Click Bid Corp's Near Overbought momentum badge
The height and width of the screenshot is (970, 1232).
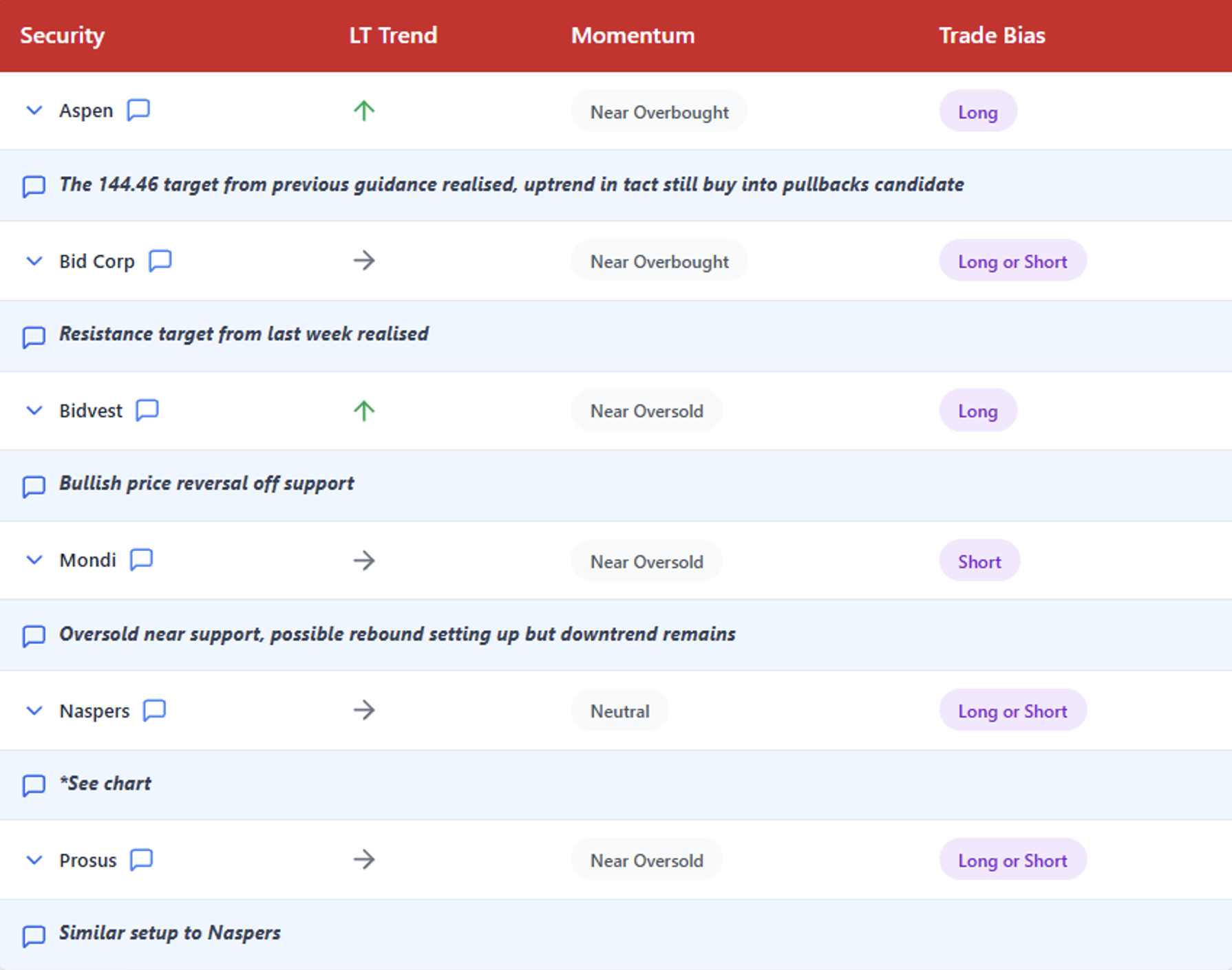tap(659, 261)
